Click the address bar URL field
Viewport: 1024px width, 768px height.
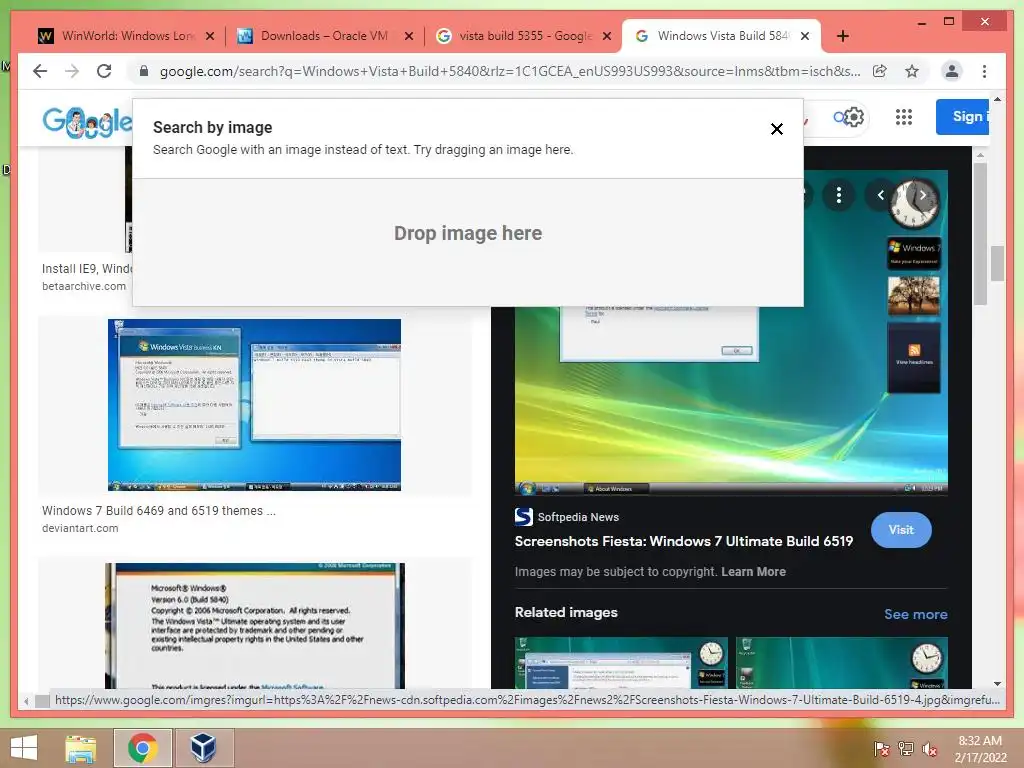tap(509, 71)
